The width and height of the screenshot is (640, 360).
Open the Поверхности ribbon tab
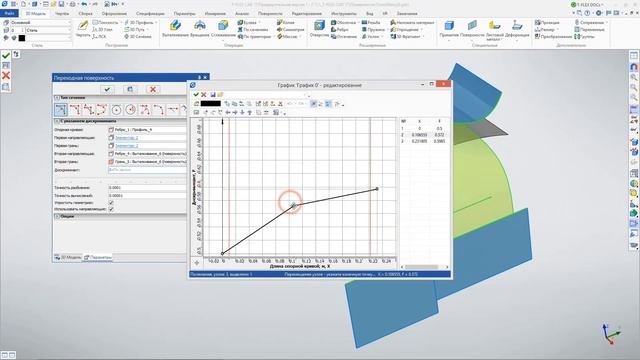(270, 13)
